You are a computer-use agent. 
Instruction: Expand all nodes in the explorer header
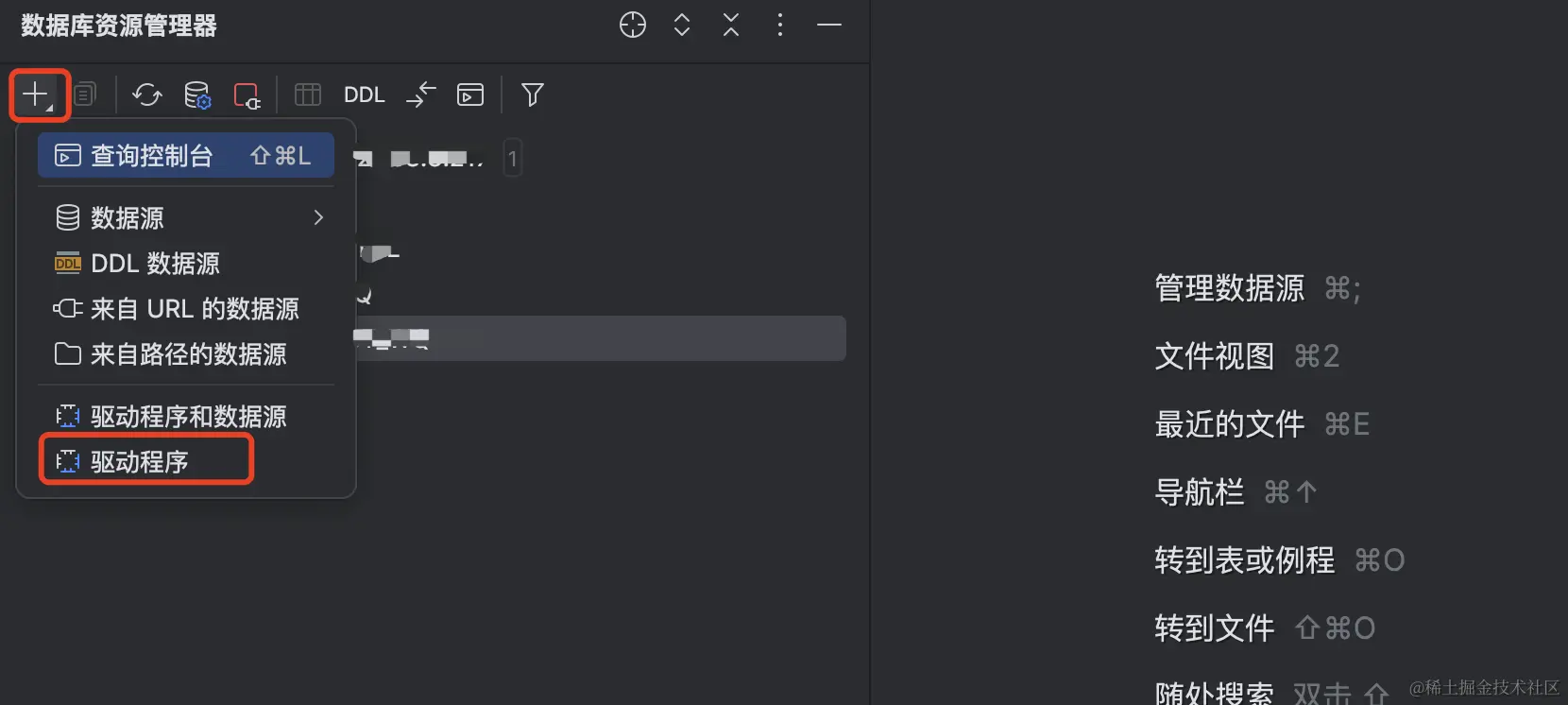[682, 25]
